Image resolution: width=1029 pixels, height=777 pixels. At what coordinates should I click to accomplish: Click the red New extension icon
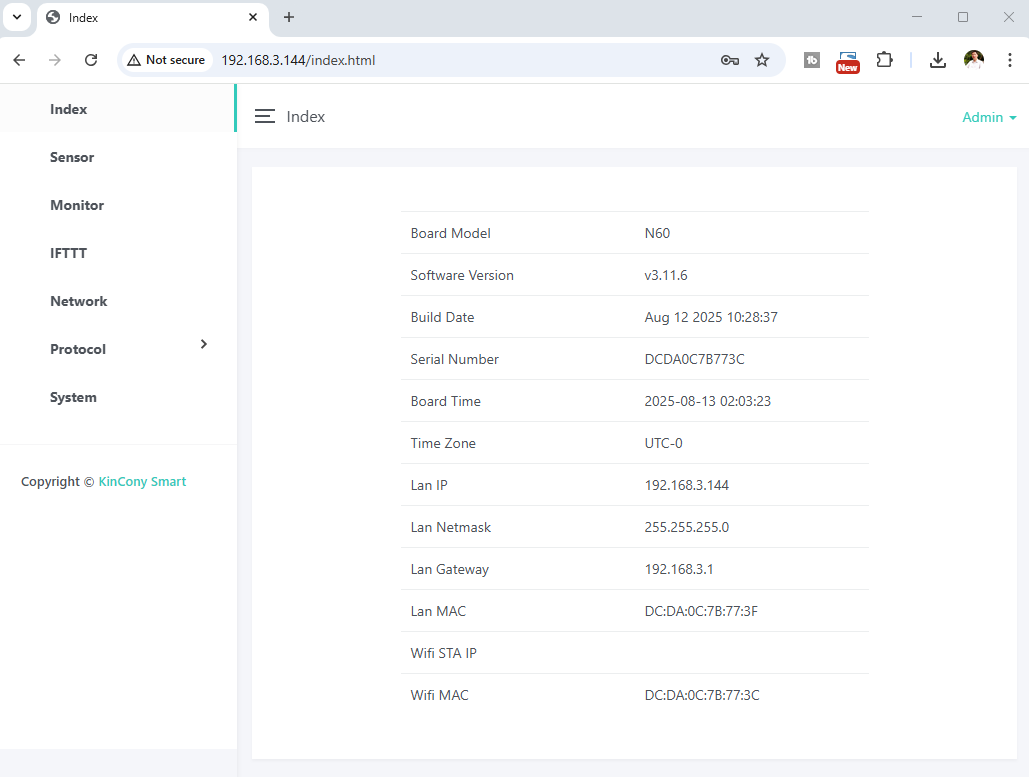click(847, 60)
